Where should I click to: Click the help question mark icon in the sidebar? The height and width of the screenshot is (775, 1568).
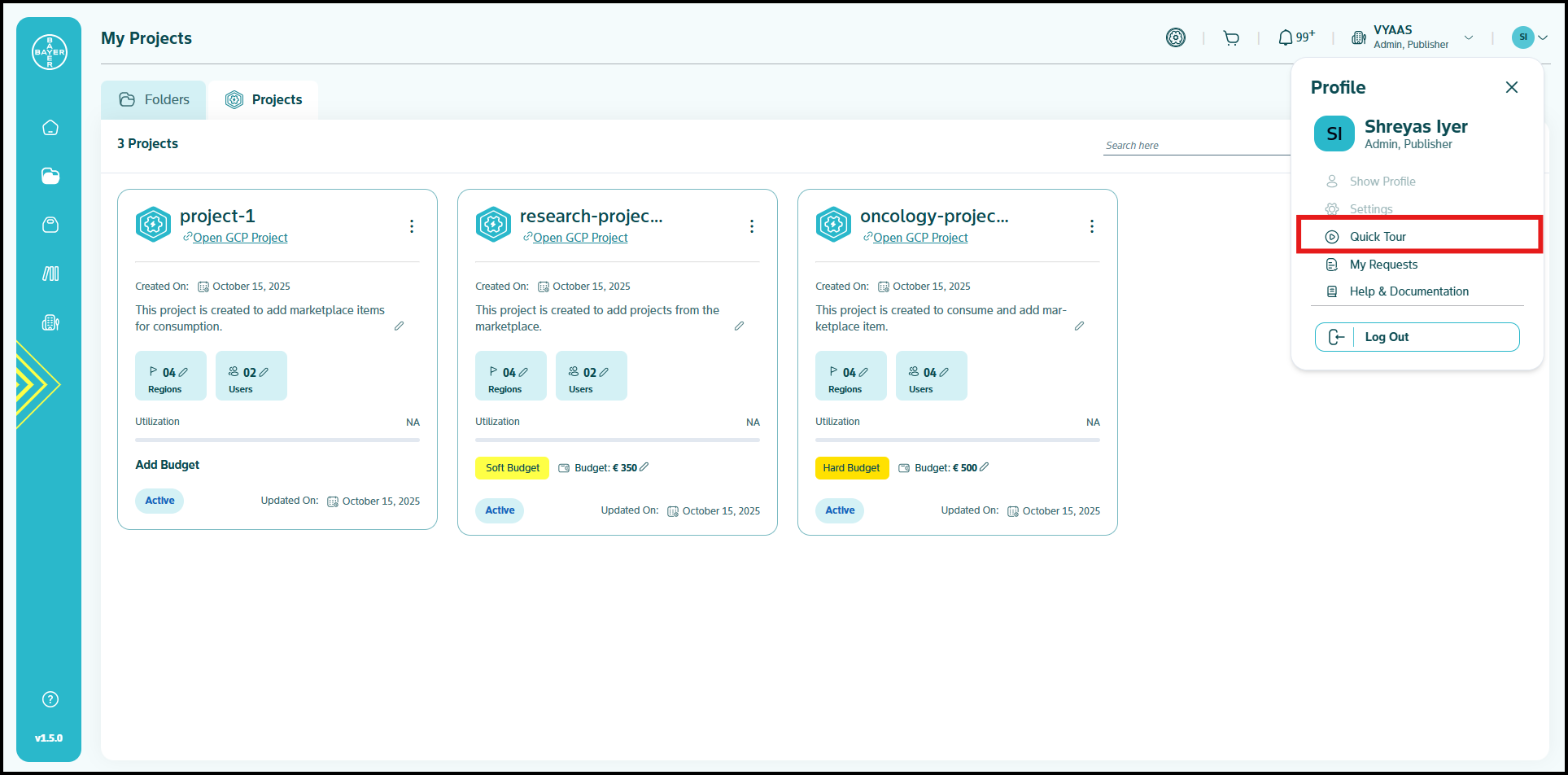tap(50, 699)
